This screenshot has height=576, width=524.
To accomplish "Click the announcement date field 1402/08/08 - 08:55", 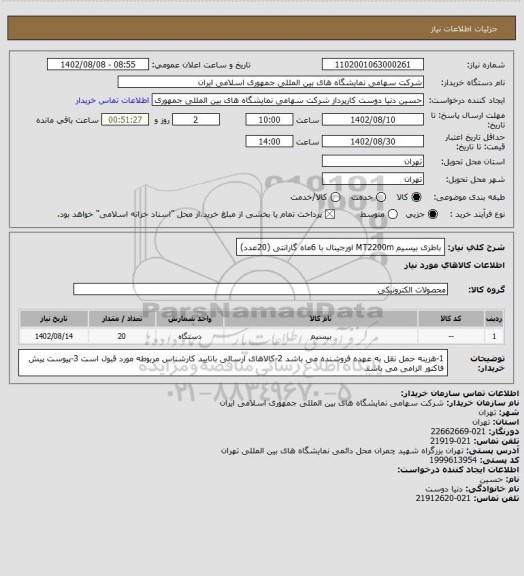I will pos(98,65).
